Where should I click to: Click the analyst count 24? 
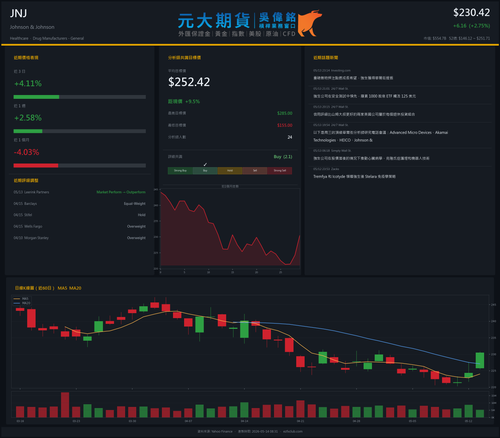[290, 137]
